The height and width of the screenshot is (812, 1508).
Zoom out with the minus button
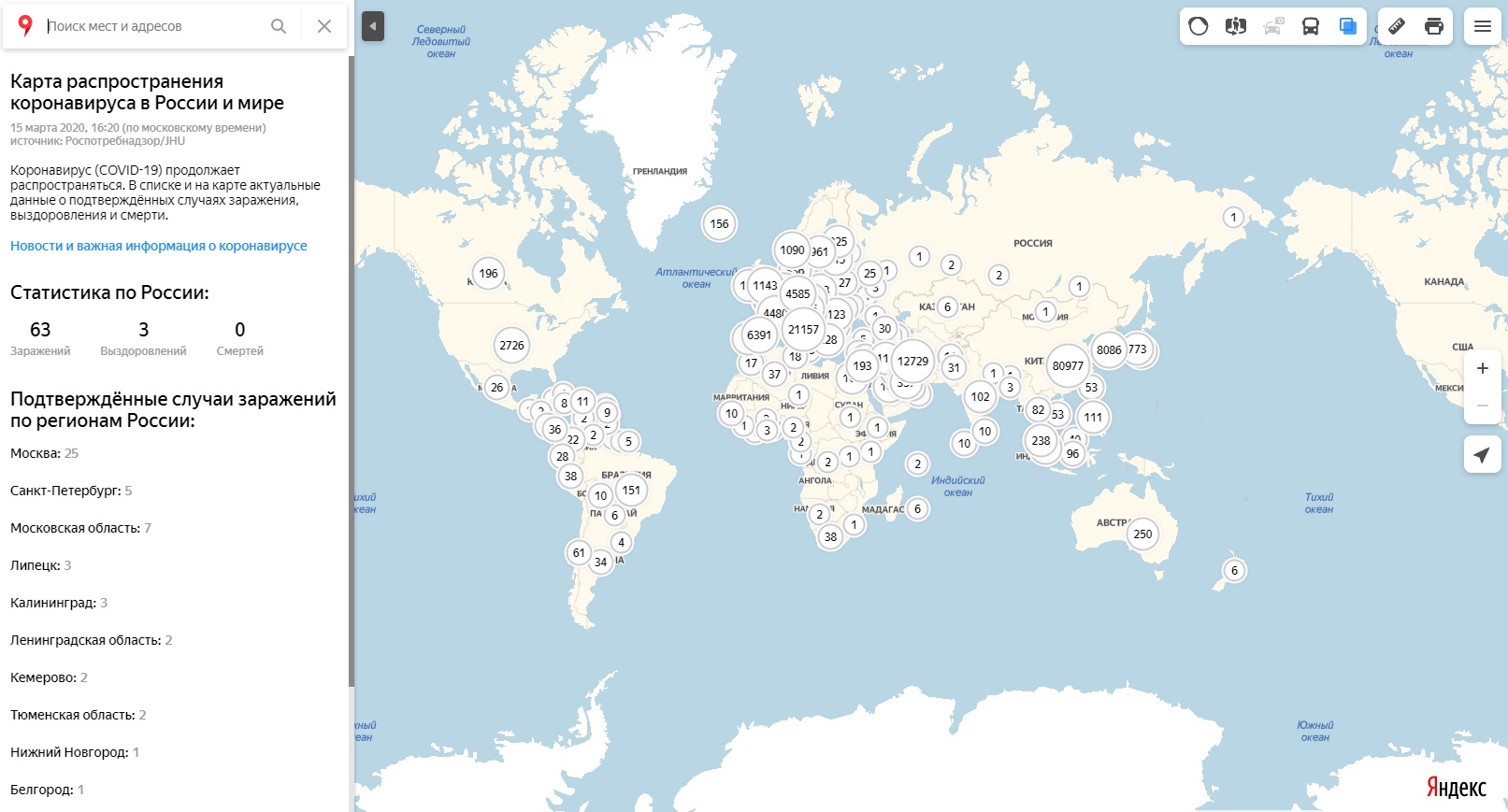1483,406
